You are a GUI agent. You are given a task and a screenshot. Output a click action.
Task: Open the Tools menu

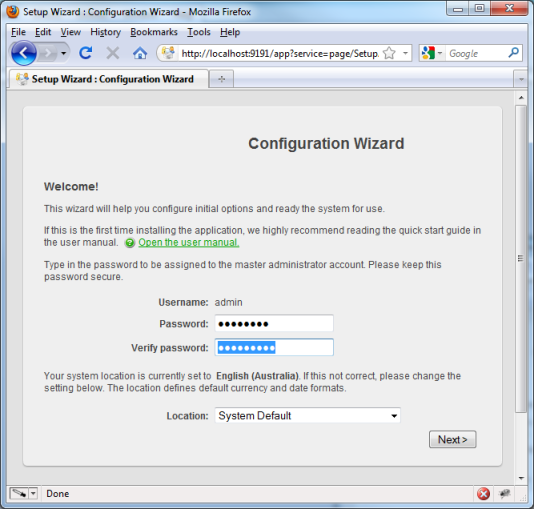point(199,32)
